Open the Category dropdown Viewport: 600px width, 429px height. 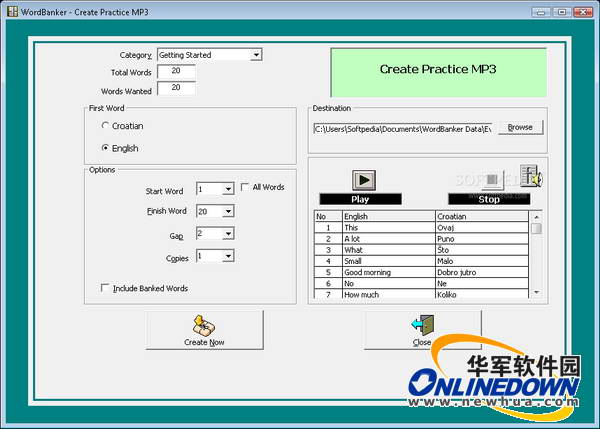click(x=256, y=55)
